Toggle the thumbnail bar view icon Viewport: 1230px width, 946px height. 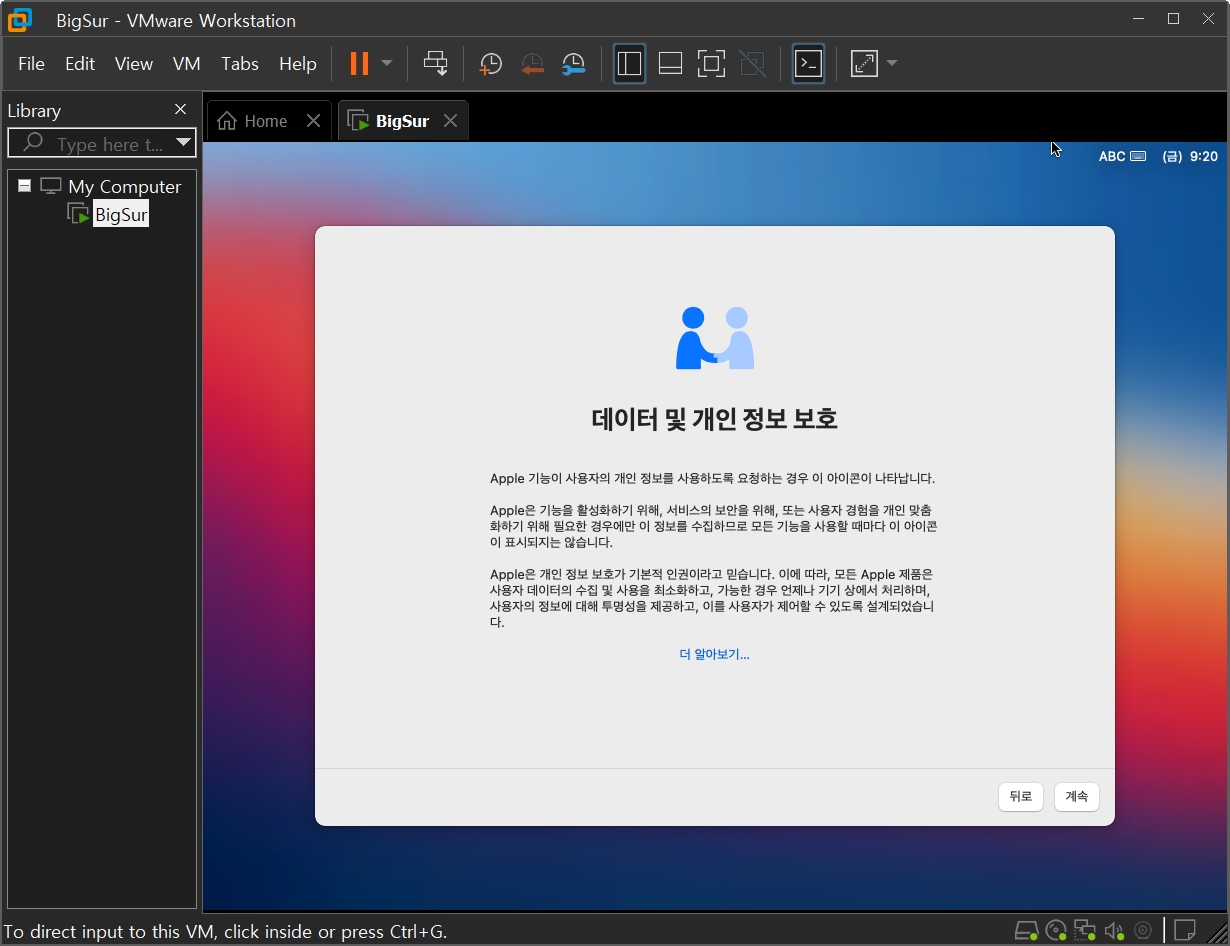coord(670,63)
